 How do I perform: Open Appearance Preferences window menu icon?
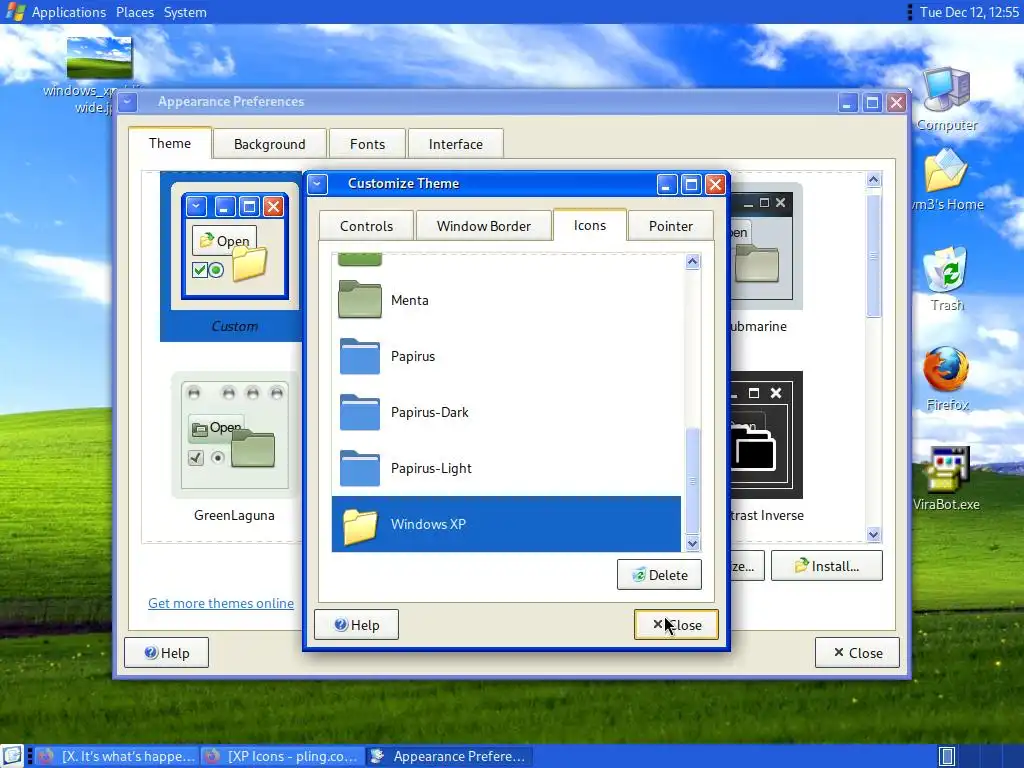[x=128, y=102]
